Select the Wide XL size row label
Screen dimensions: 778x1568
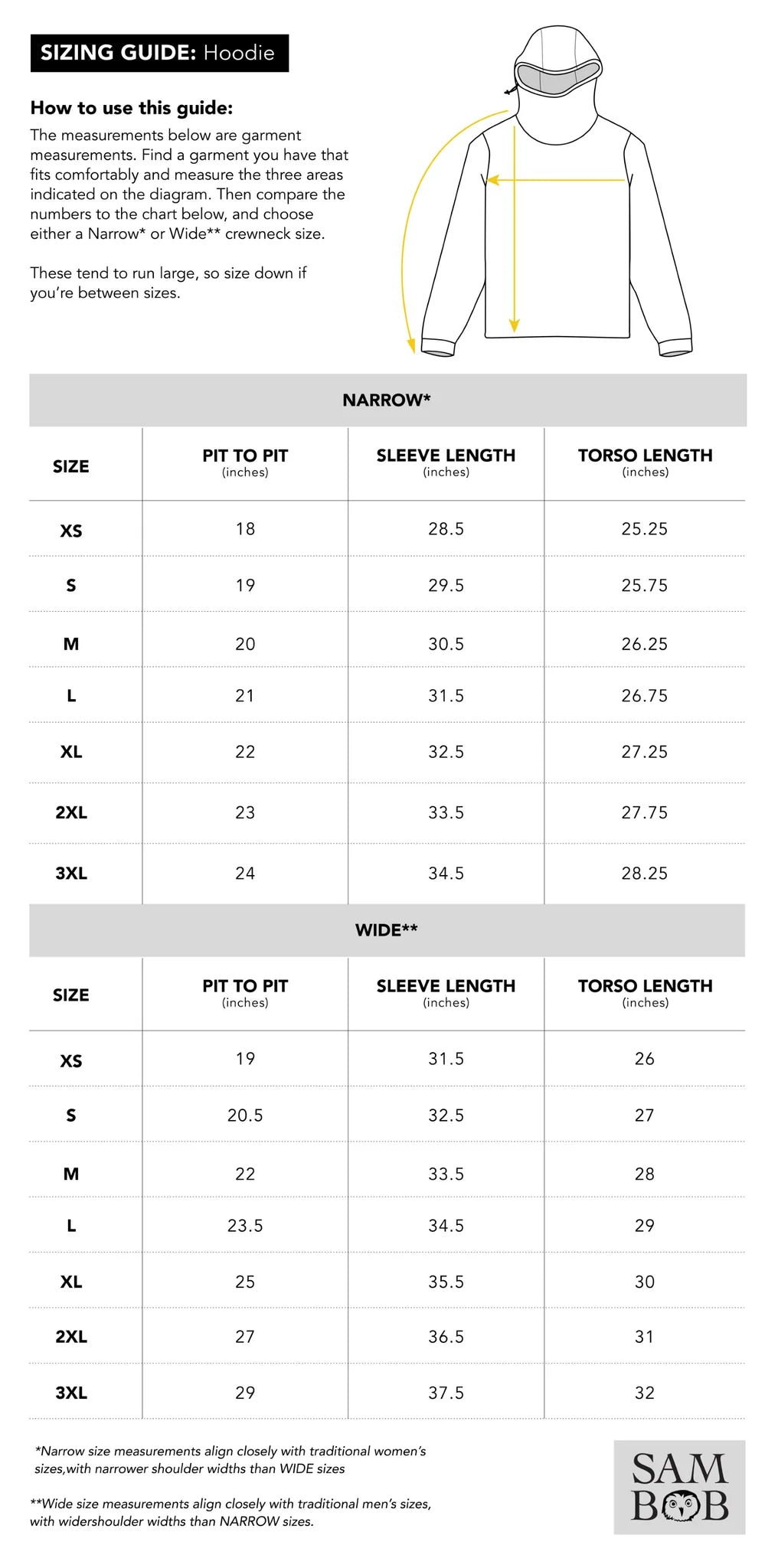coord(71,1282)
